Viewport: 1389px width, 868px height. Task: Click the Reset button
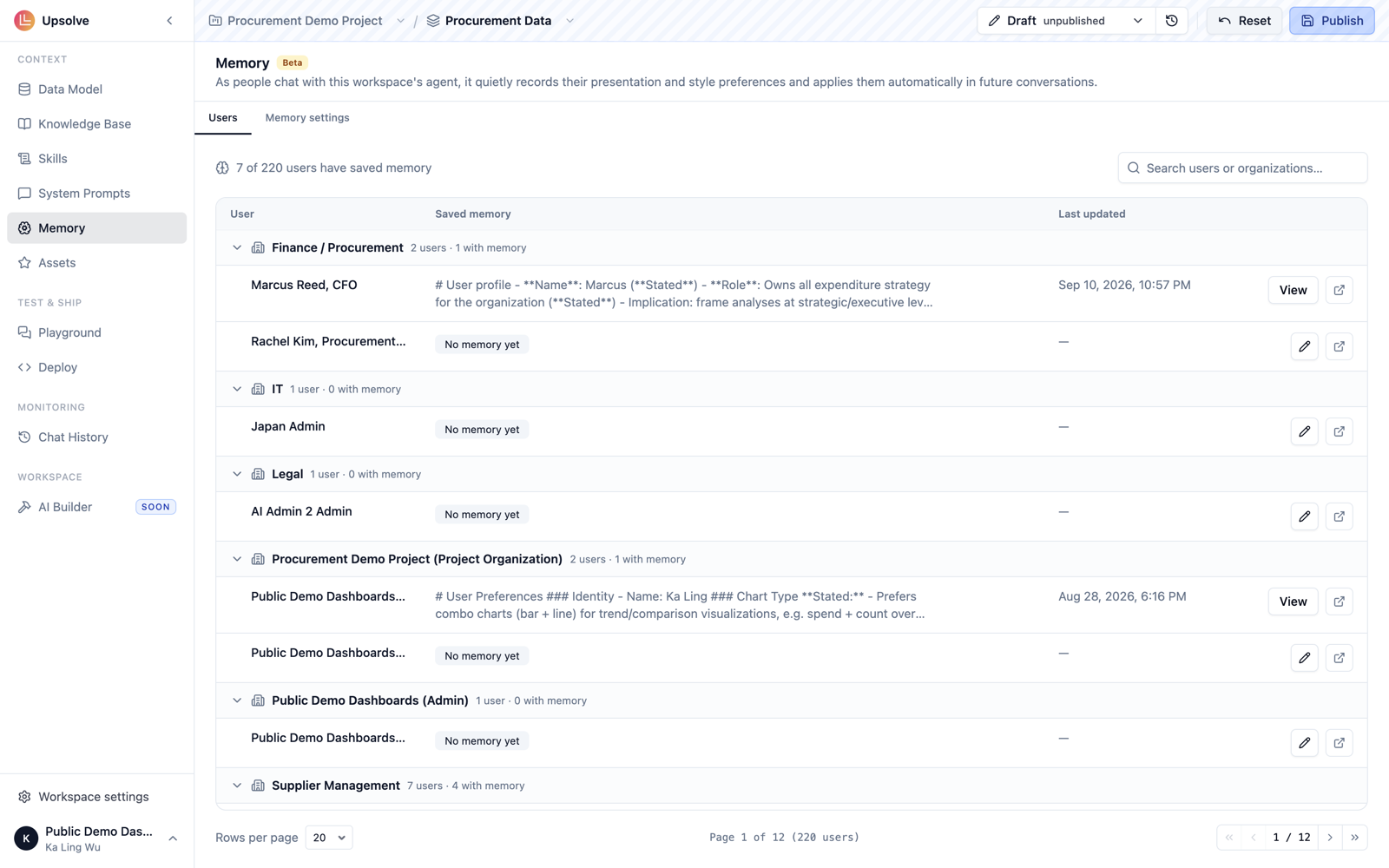click(x=1244, y=21)
